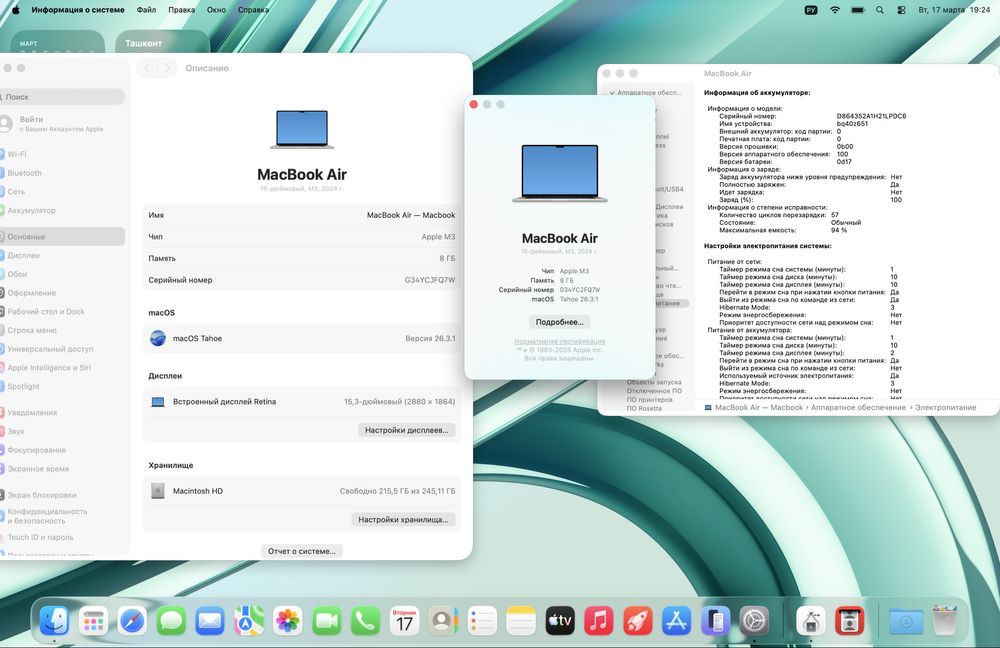Open Reminders from the Dock
Screen dimensions: 1000x648
tap(482, 621)
